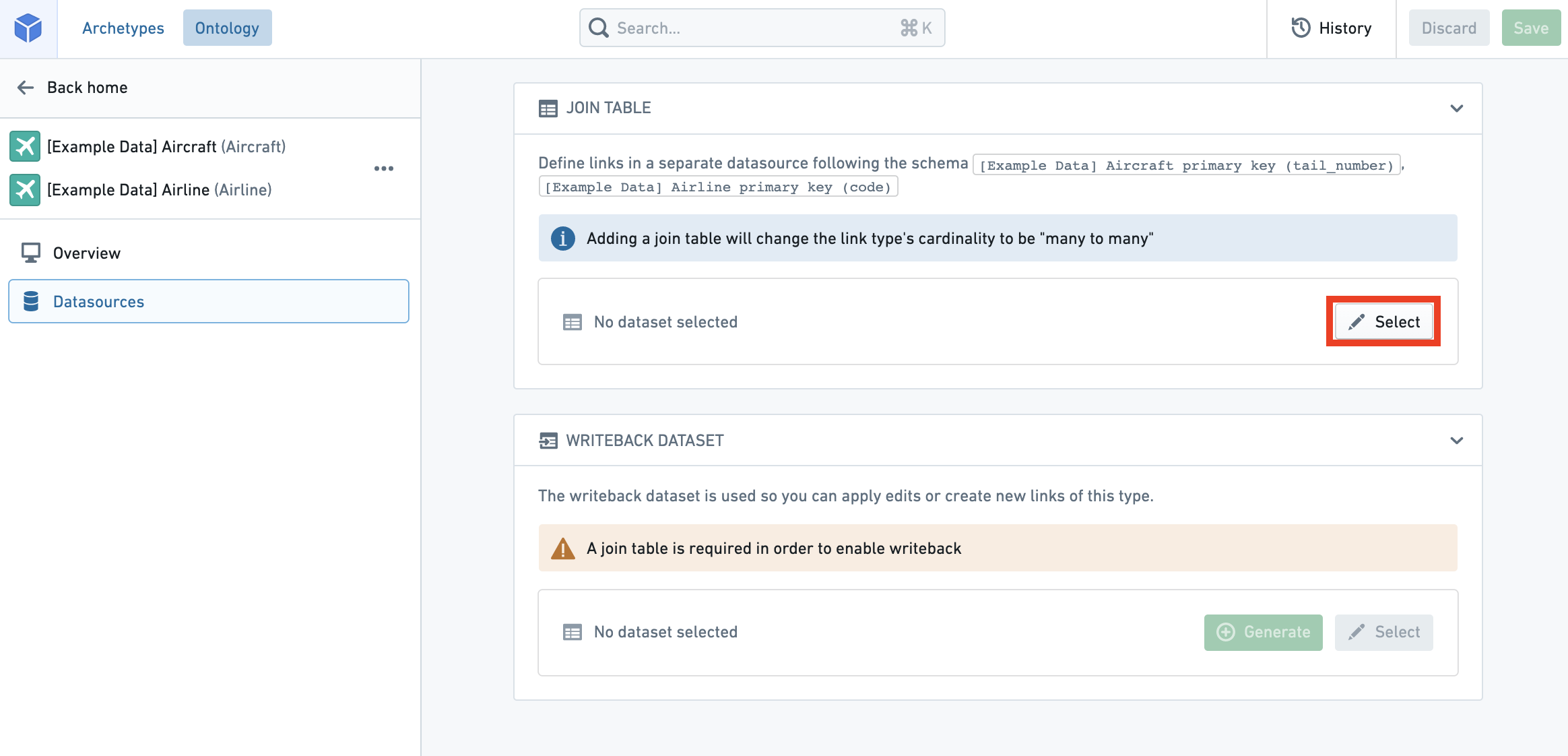Screen dimensions: 1568x756
Task: Click the info icon in cardinality notice
Action: 563,239
